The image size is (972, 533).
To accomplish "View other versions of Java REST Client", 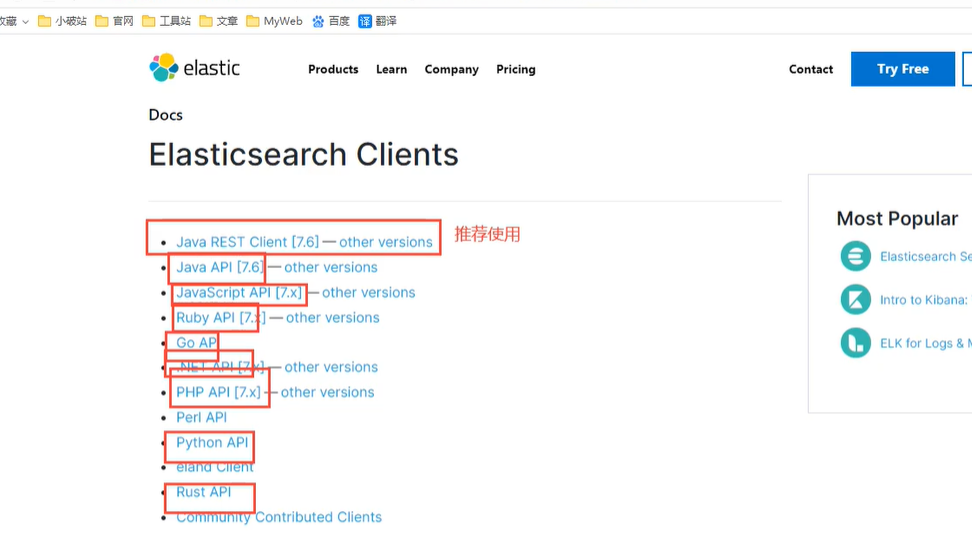I will 386,242.
